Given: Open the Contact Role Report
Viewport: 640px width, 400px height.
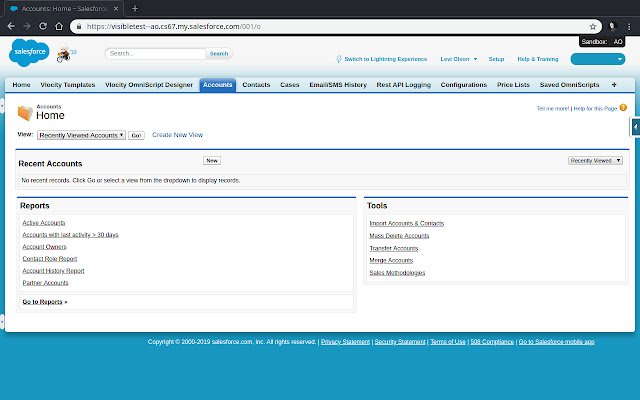Looking at the screenshot, I should pyautogui.click(x=50, y=259).
